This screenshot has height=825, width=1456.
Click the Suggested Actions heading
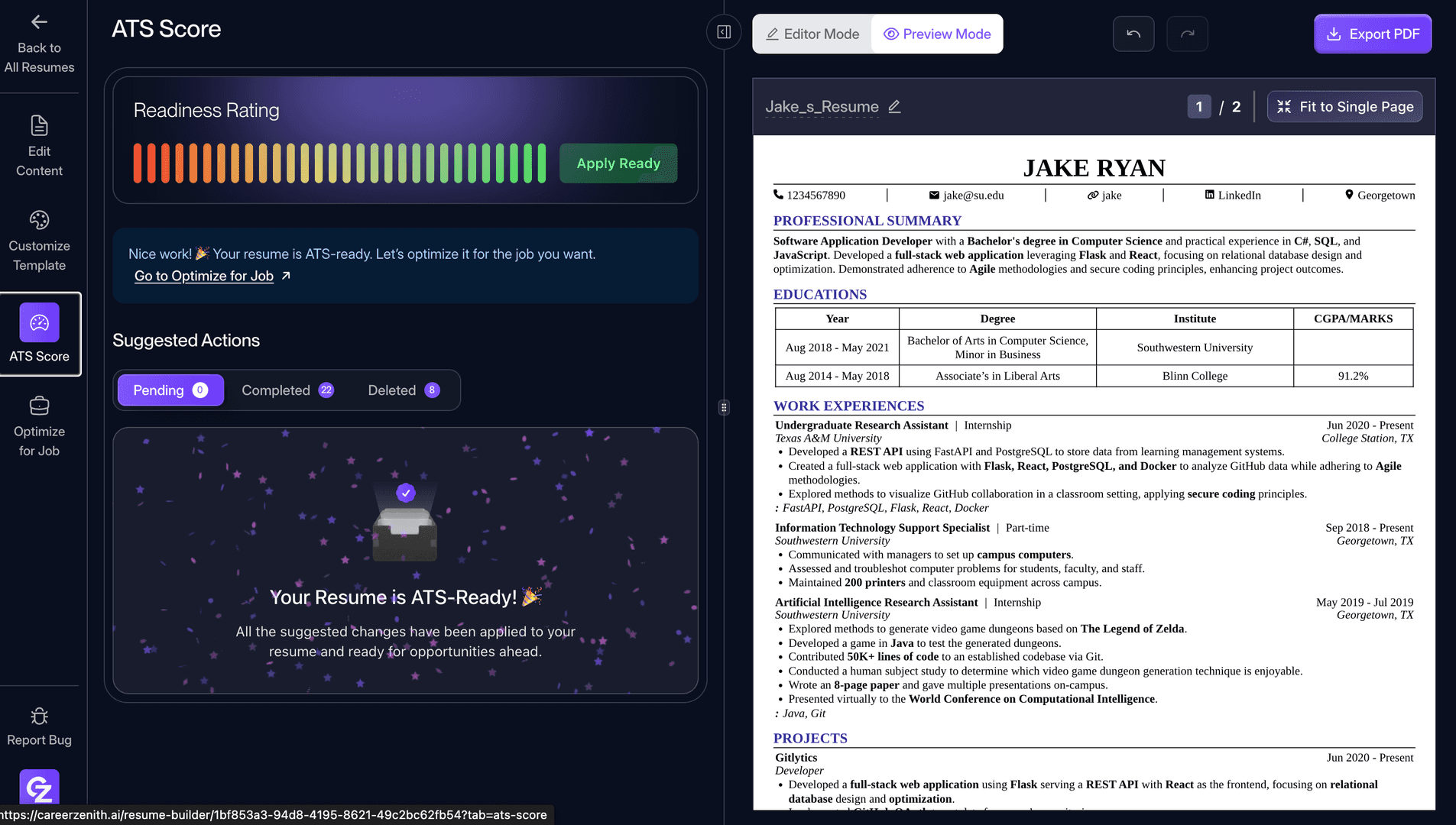186,341
